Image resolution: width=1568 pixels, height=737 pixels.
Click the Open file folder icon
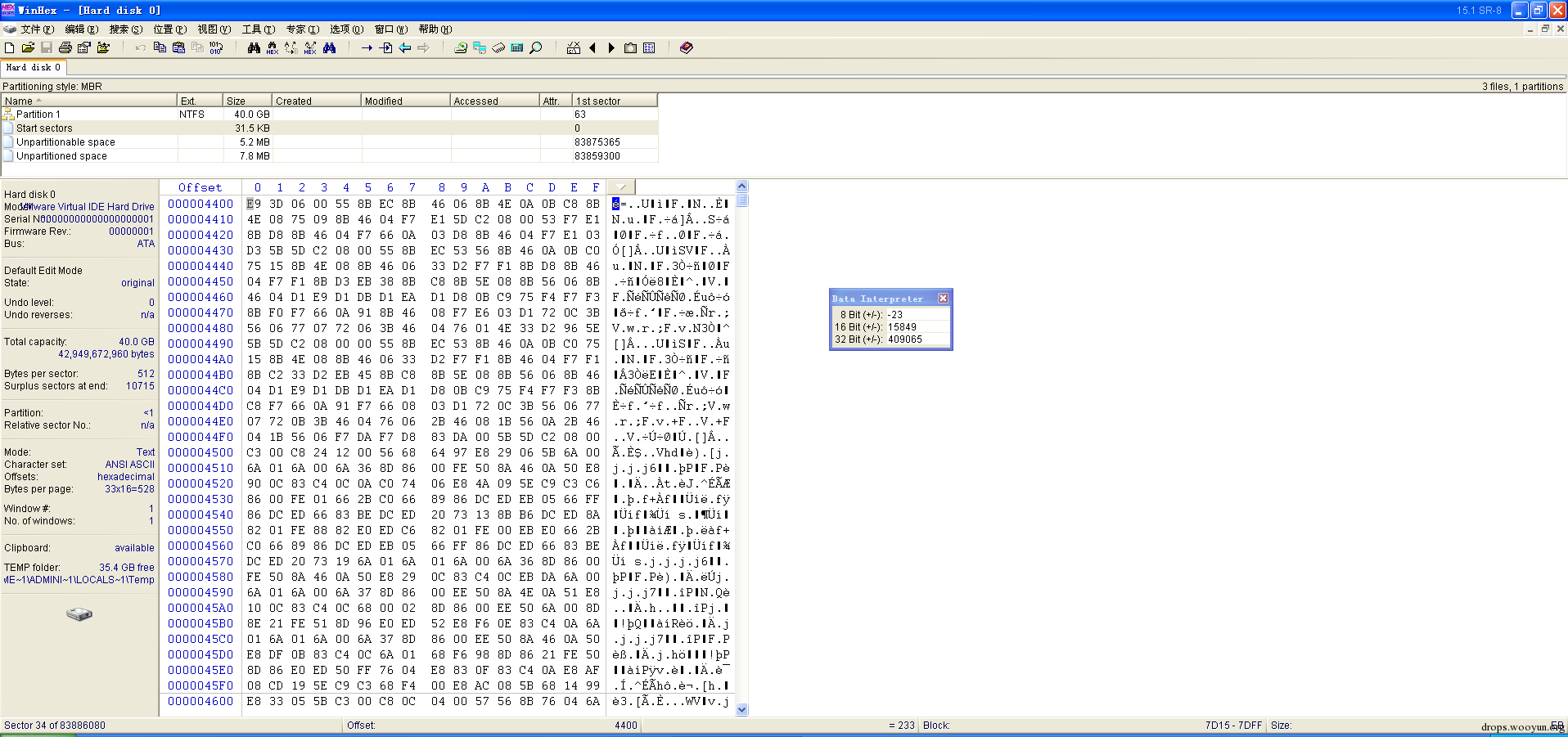pyautogui.click(x=28, y=48)
